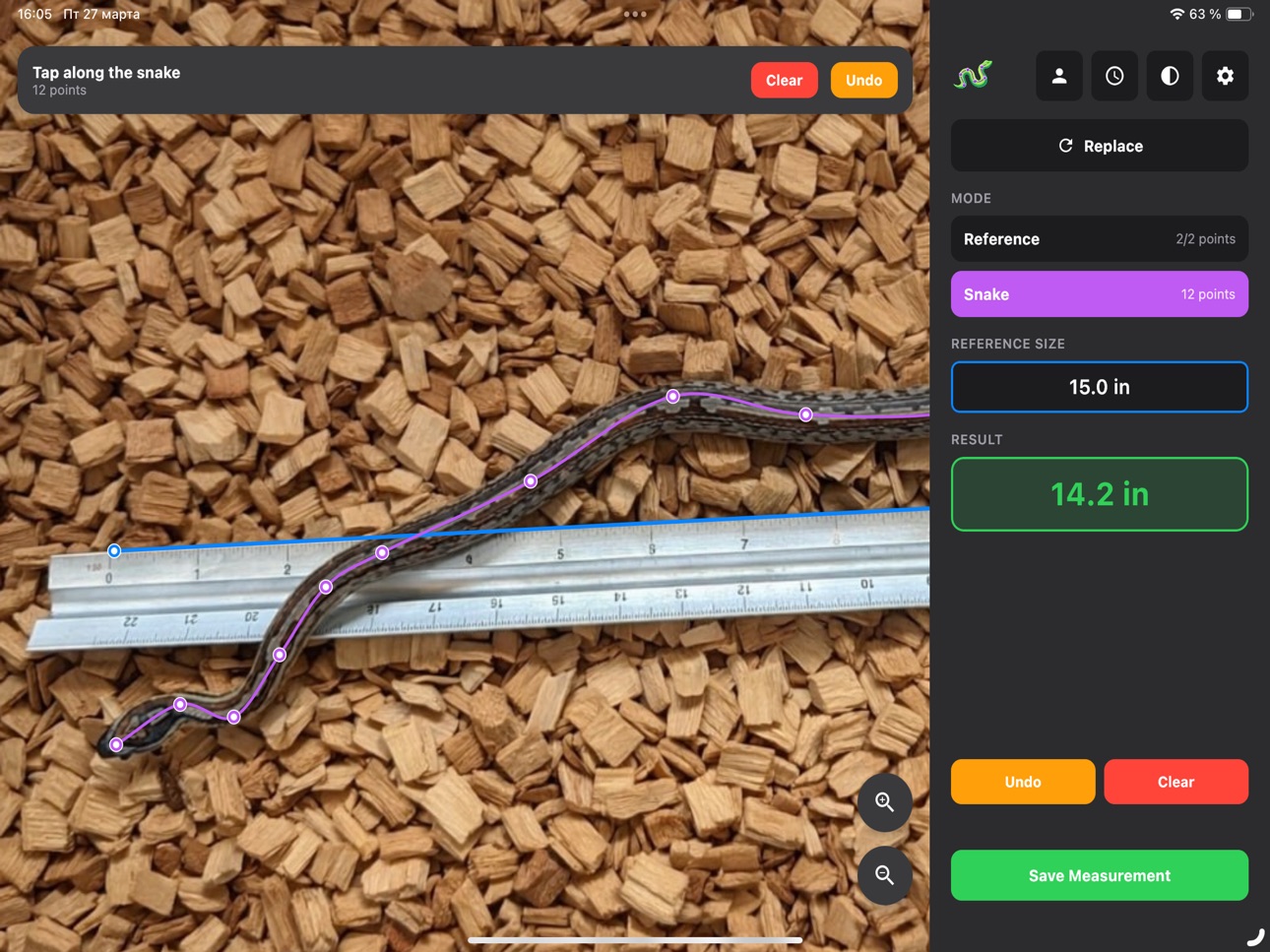The height and width of the screenshot is (952, 1270).
Task: Open measurement history clock icon
Action: point(1114,76)
